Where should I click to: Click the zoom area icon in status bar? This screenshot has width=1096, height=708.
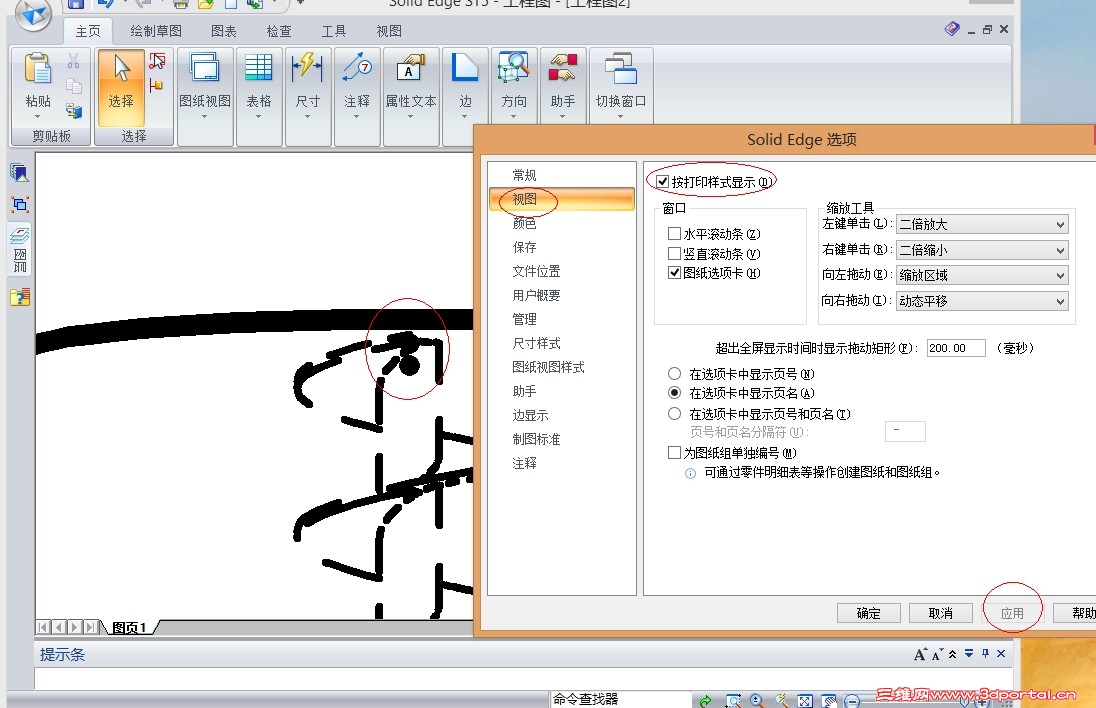coord(733,700)
